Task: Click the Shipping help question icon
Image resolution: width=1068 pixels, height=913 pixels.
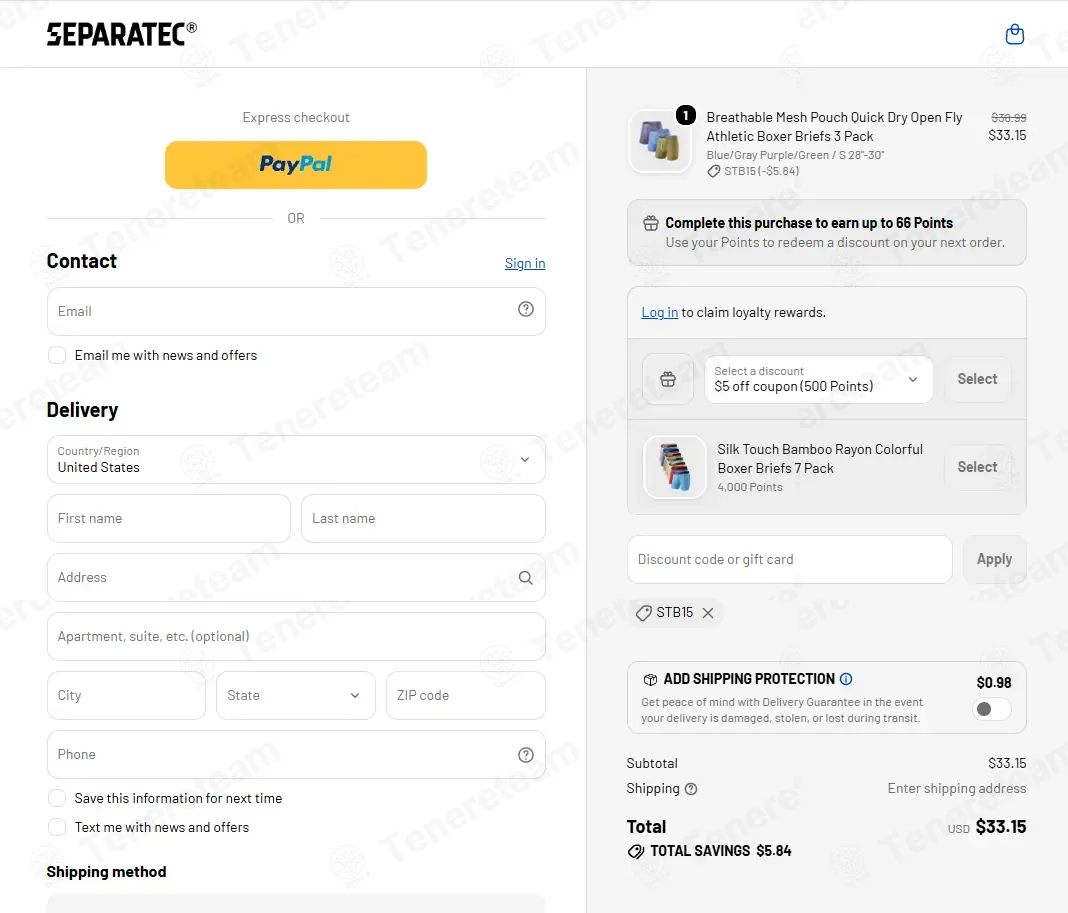Action: click(x=691, y=789)
